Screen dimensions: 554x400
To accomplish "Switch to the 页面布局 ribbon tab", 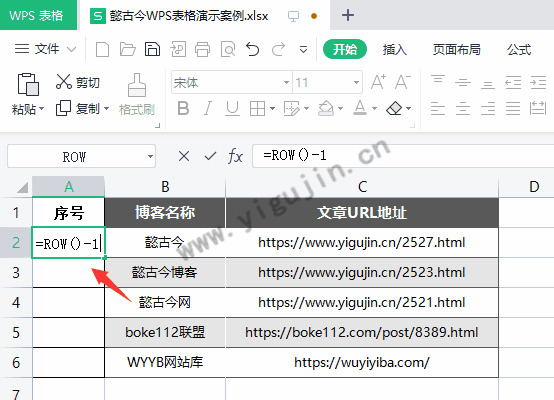I will 457,49.
